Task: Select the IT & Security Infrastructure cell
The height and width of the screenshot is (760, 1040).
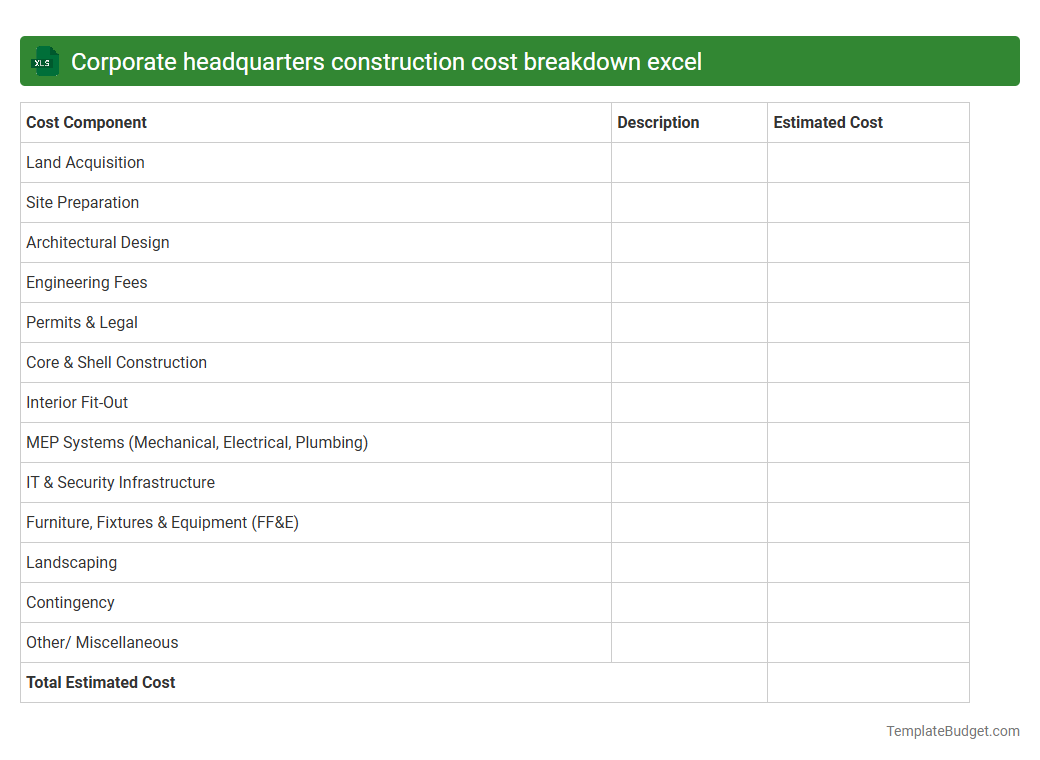Action: pyautogui.click(x=120, y=482)
